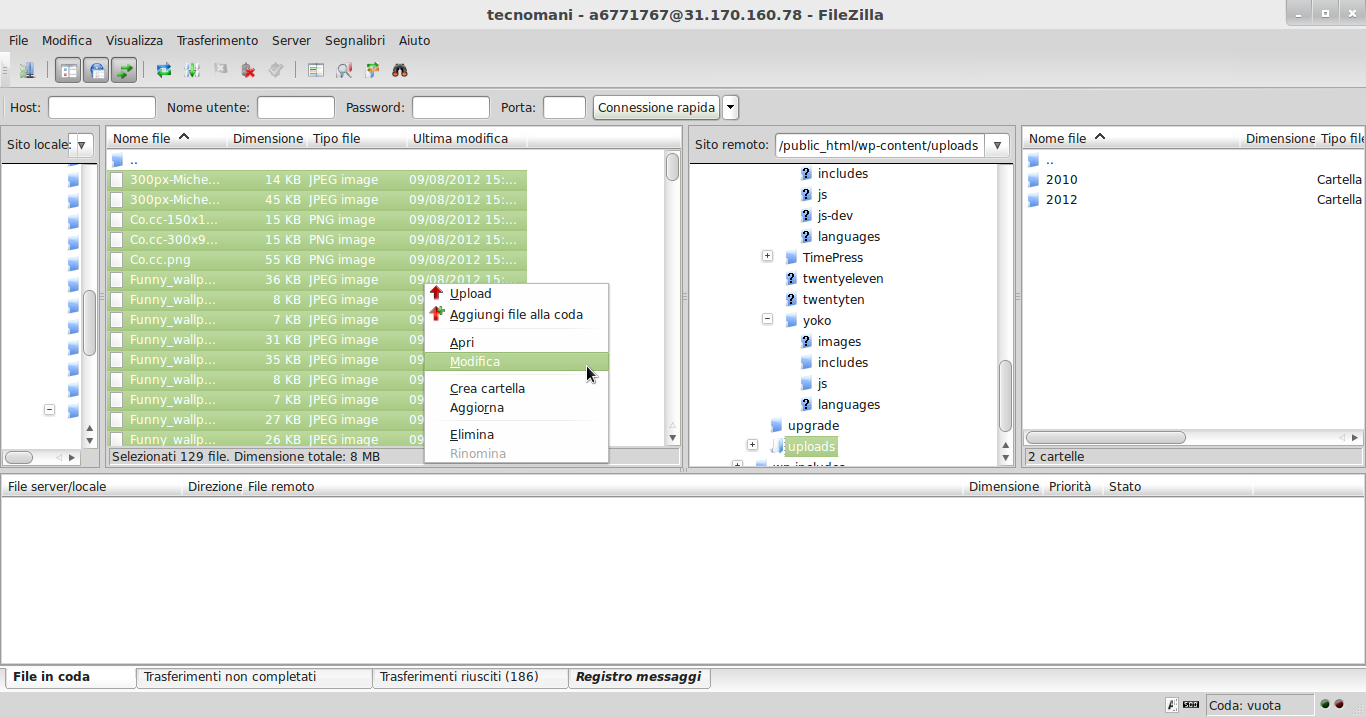The width and height of the screenshot is (1366, 717).
Task: Click the remote path field /public_html/wp-content/uploads
Action: tap(880, 145)
